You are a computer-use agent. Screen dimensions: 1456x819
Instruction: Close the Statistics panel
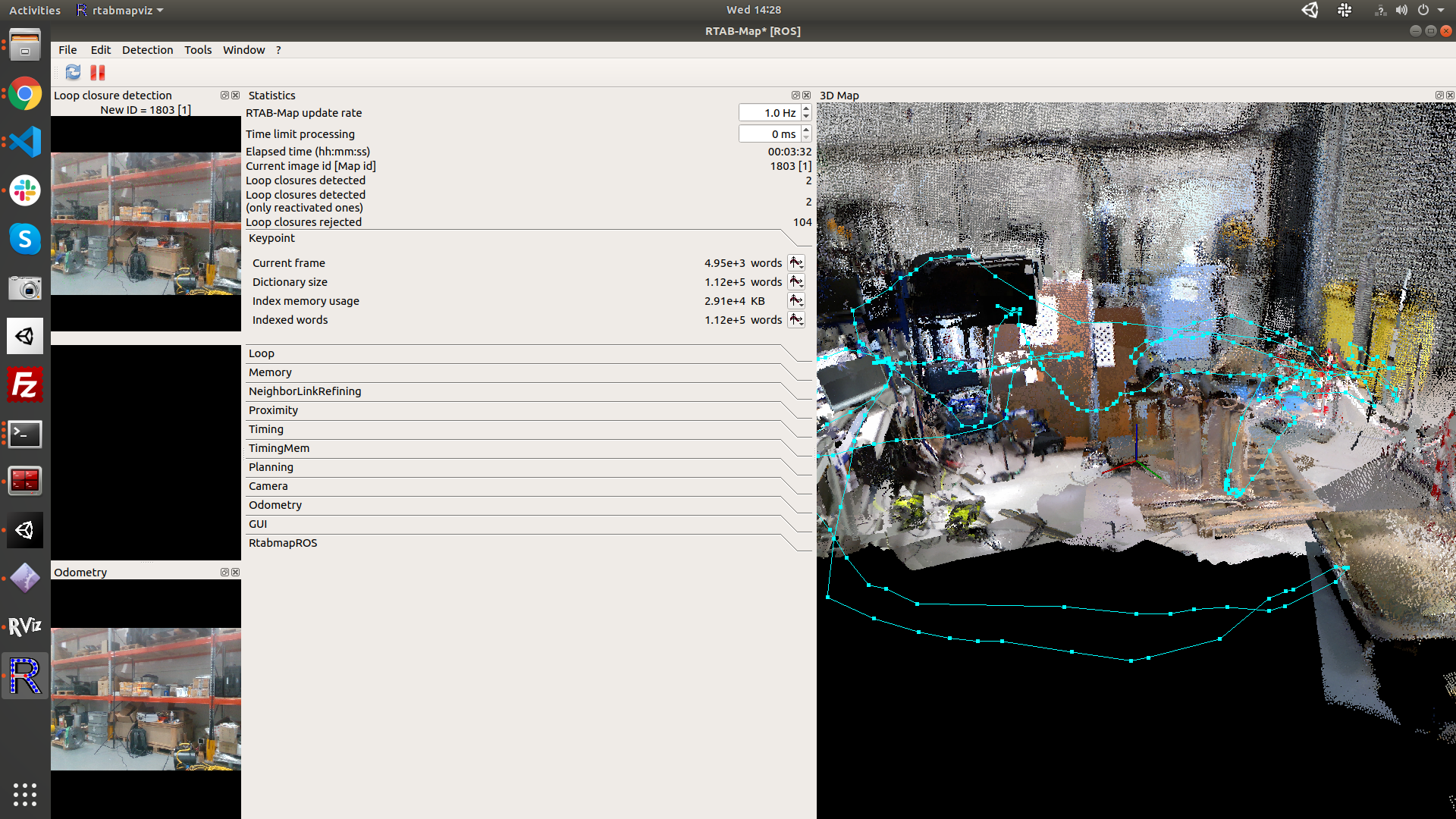(806, 95)
